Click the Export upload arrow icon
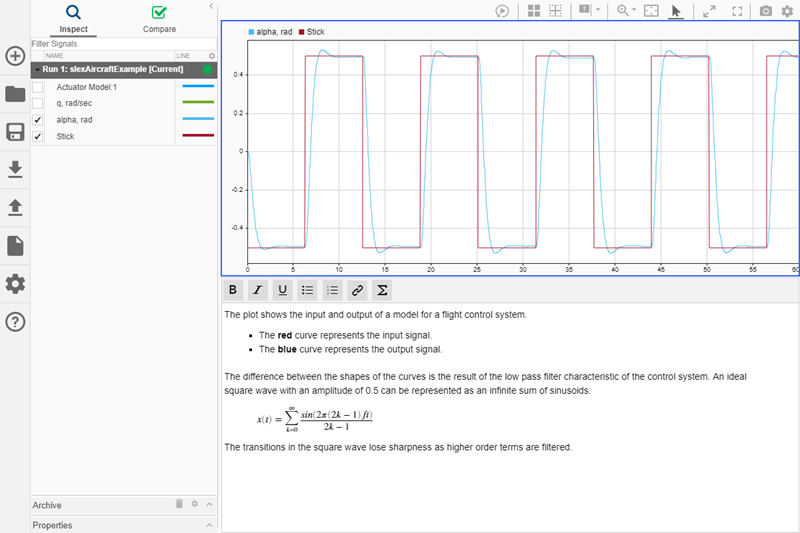The image size is (800, 533). coord(15,208)
